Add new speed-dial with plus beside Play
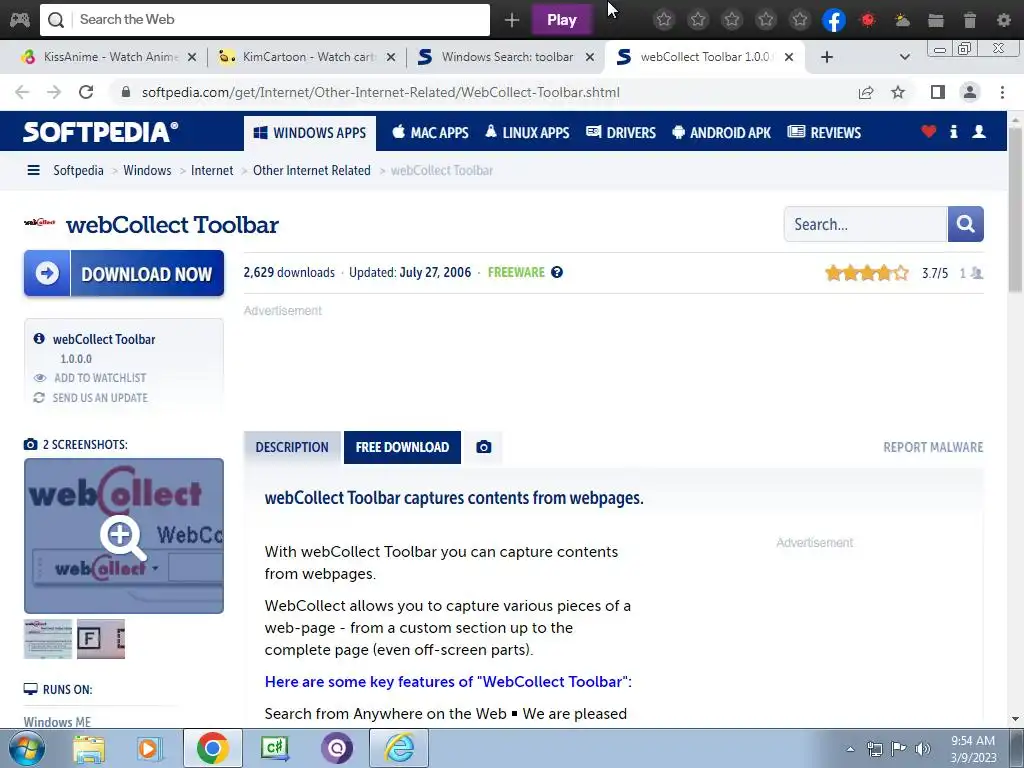Viewport: 1024px width, 768px height. 512,20
